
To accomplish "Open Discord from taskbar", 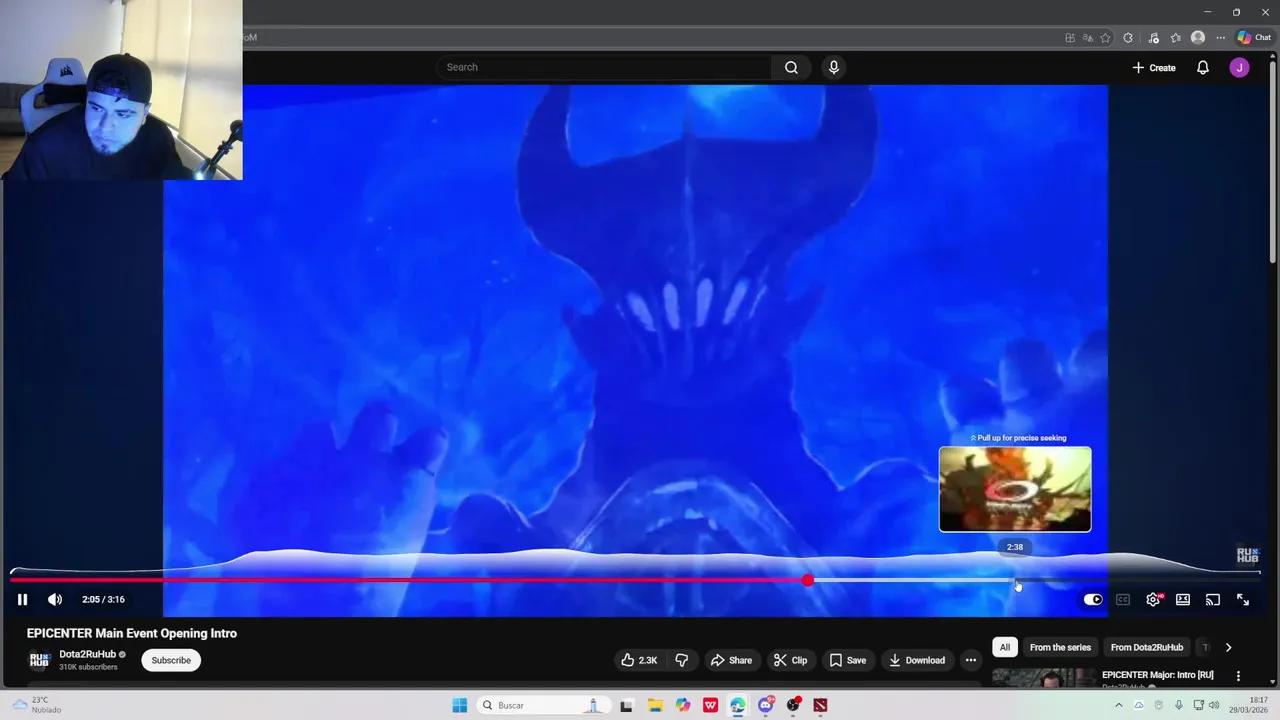I will pyautogui.click(x=766, y=705).
